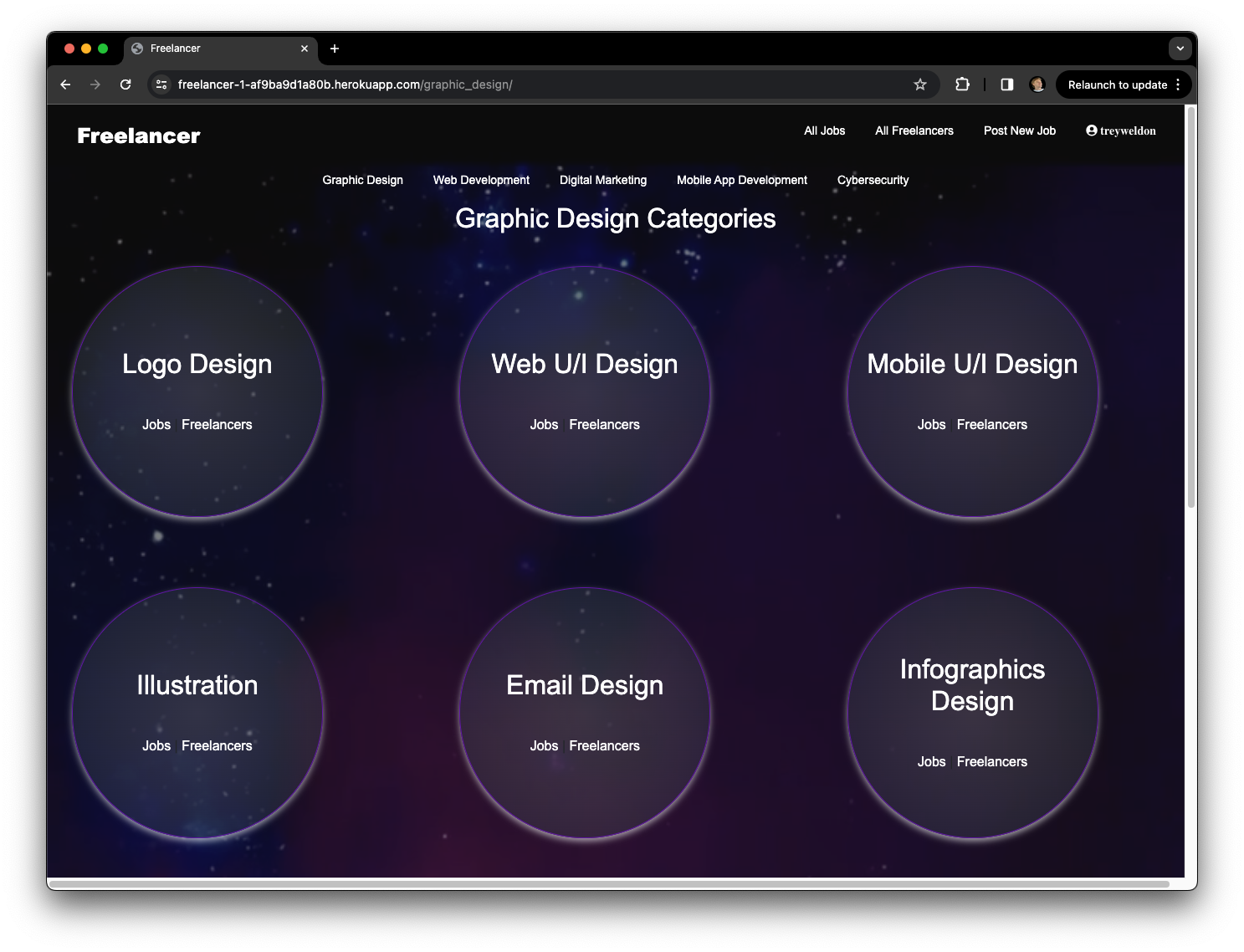Close the Freelancer tab
Viewport: 1244px width, 952px height.
305,49
